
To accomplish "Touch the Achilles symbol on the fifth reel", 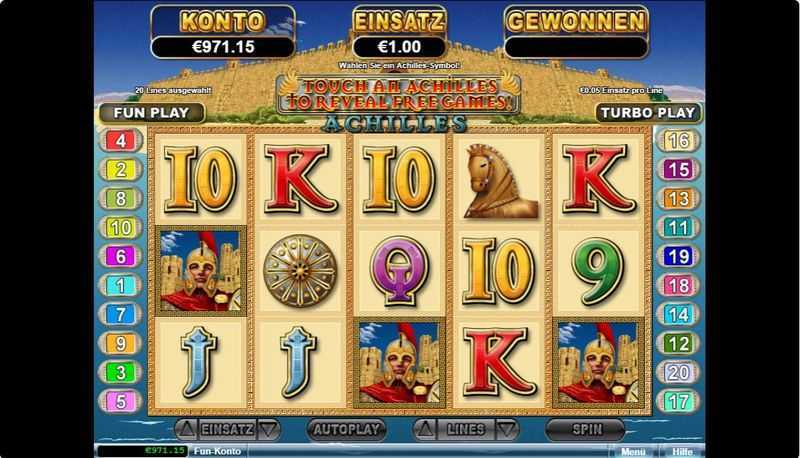I will tap(598, 363).
